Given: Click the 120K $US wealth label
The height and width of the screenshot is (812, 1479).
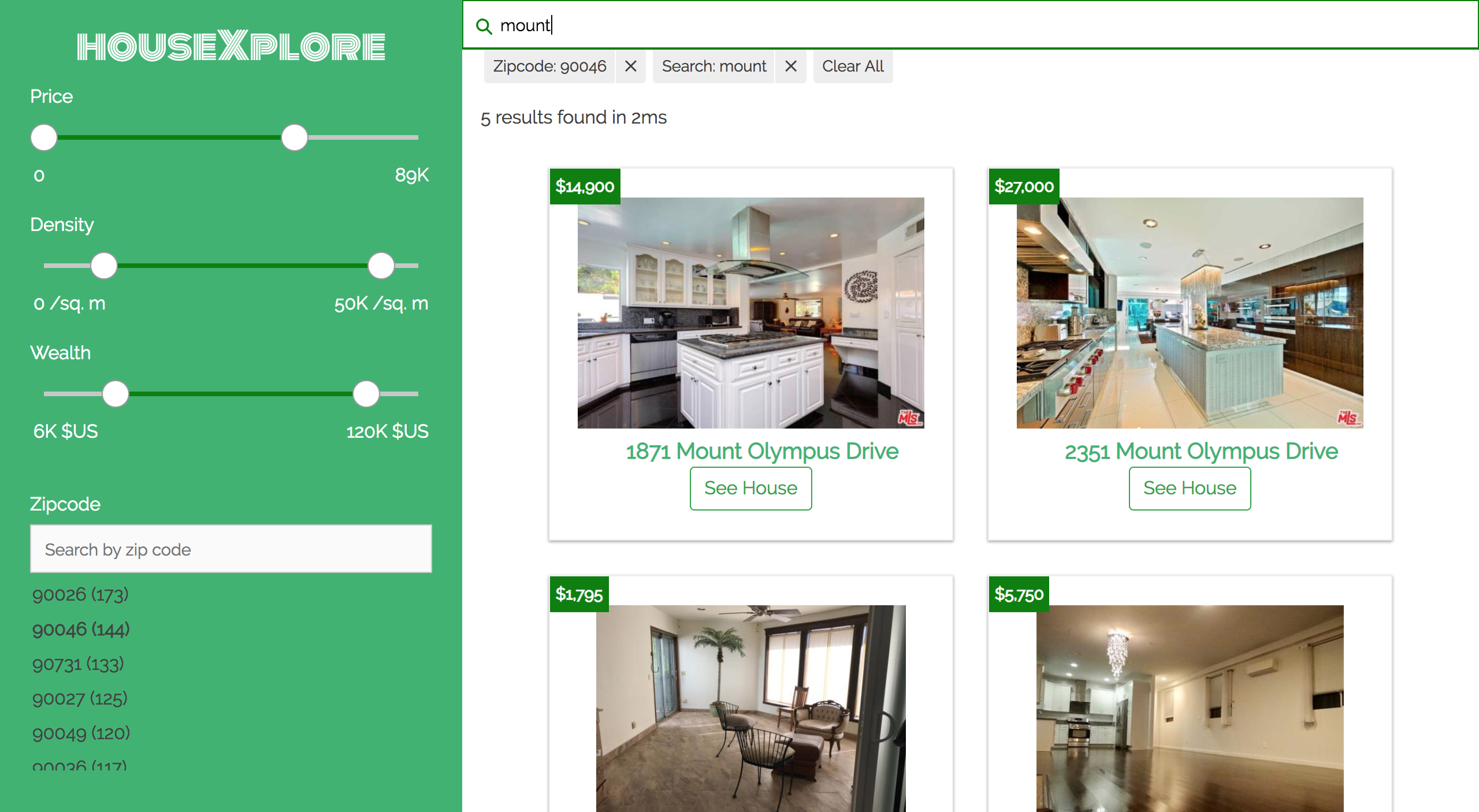Looking at the screenshot, I should tap(387, 431).
